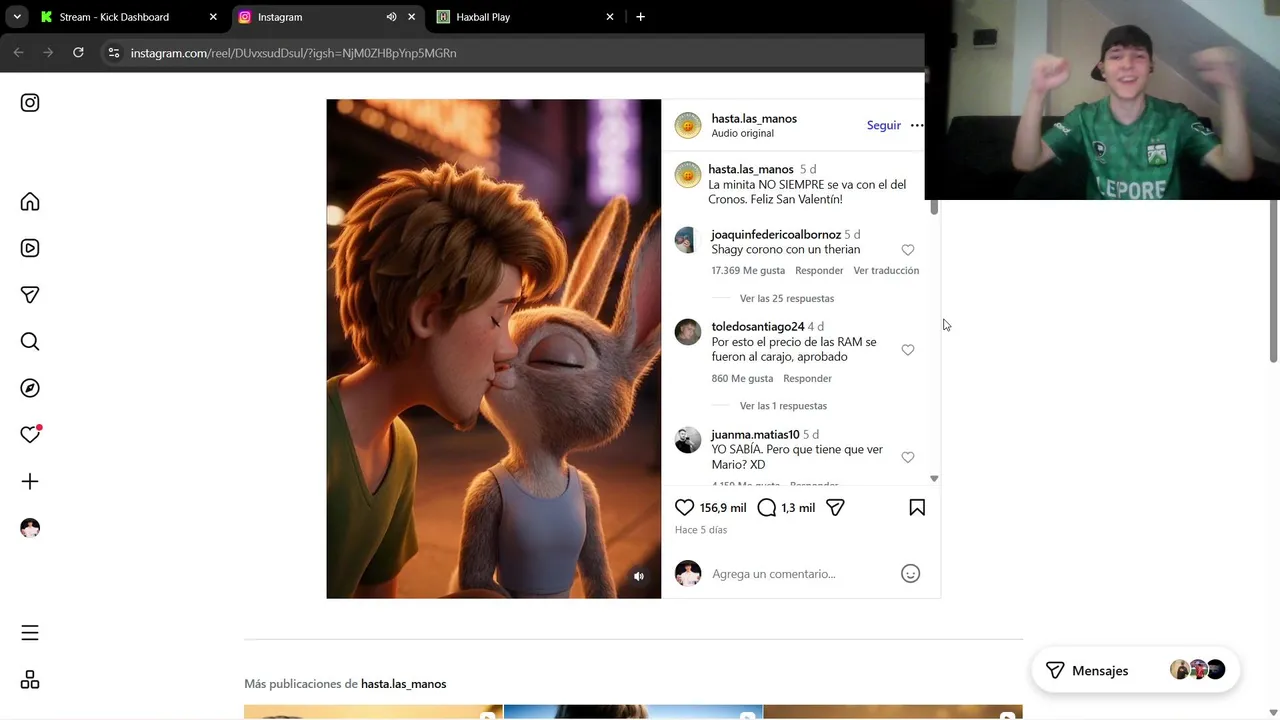This screenshot has height=720, width=1280.
Task: Open Notifications heart icon in sidebar
Action: point(30,434)
